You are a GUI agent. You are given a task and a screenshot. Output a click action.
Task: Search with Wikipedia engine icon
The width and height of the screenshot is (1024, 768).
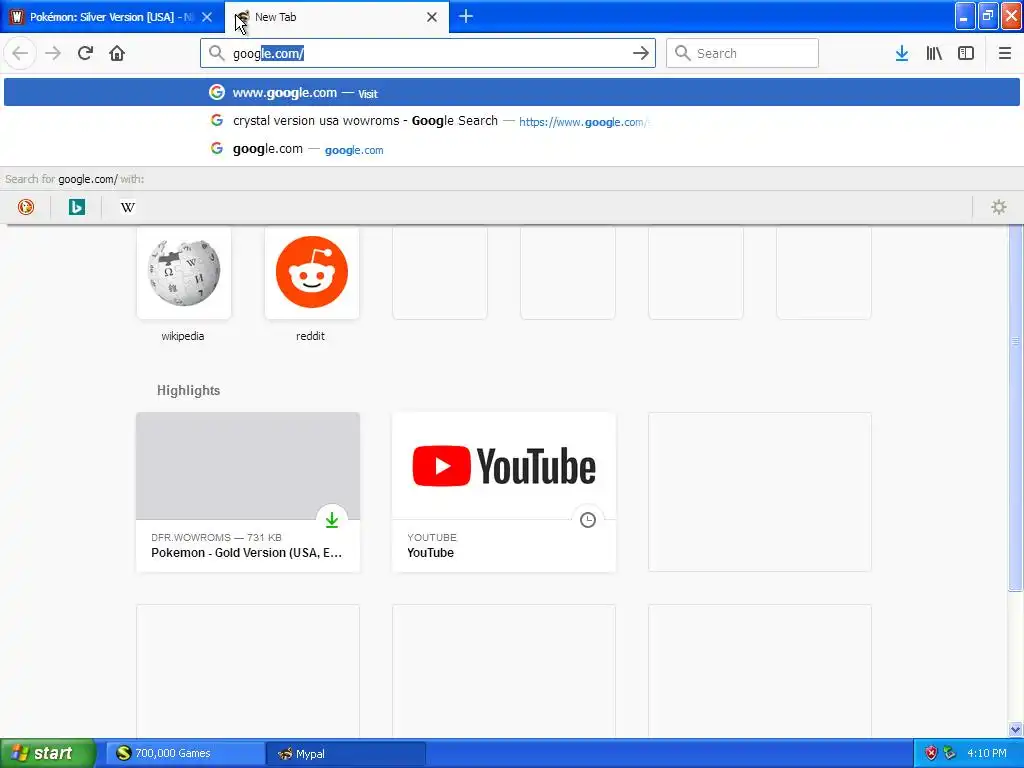pyautogui.click(x=127, y=207)
